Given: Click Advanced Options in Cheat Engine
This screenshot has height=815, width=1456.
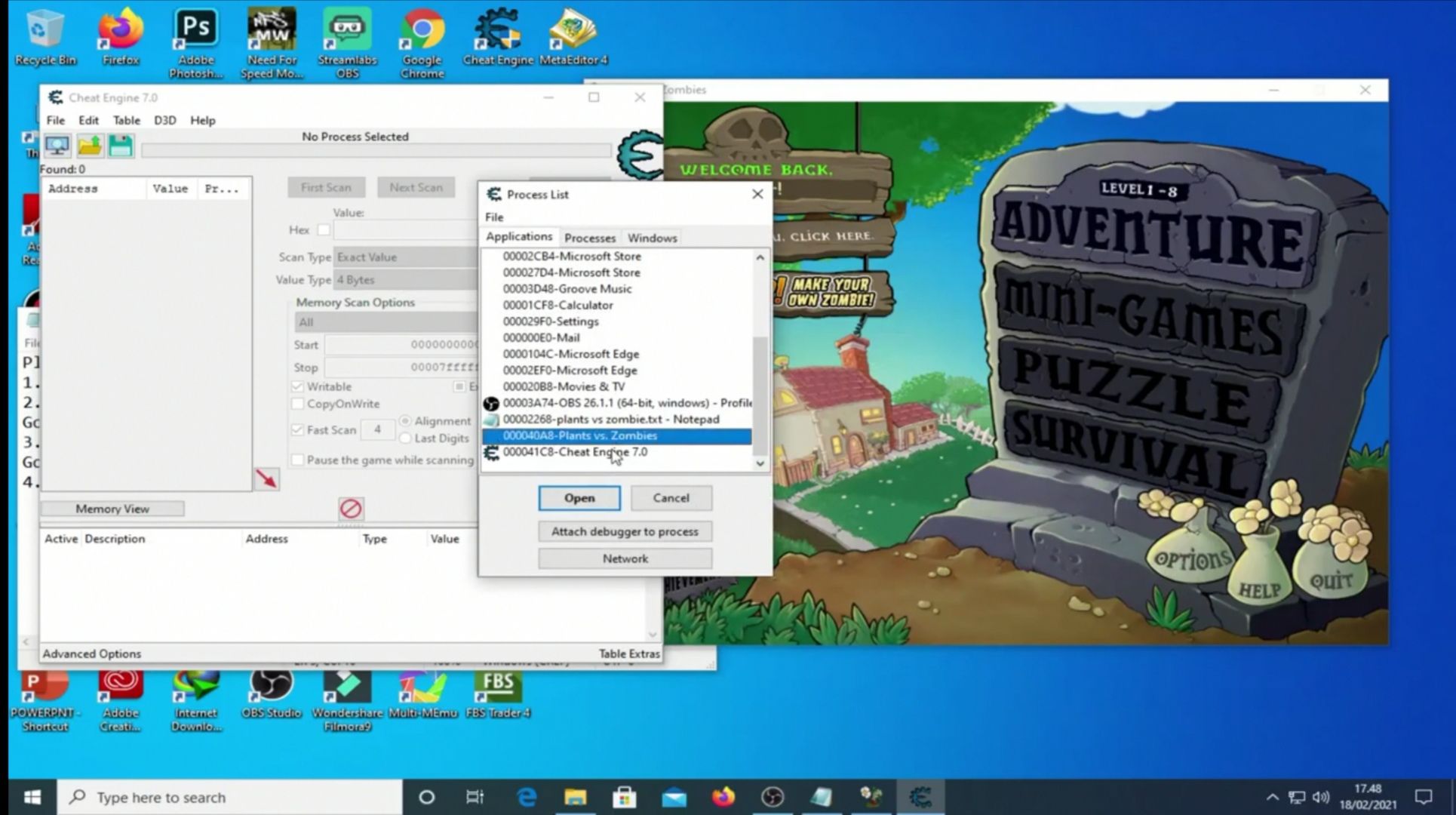Looking at the screenshot, I should [91, 654].
